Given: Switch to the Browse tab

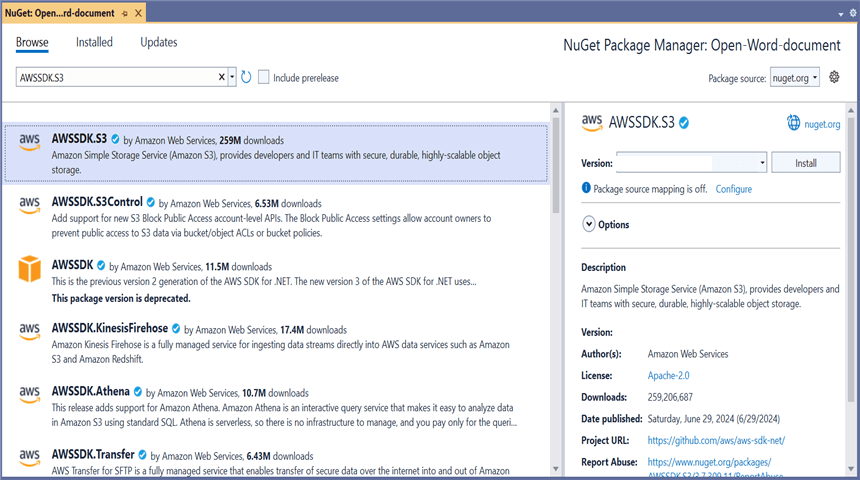Looking at the screenshot, I should click(32, 42).
